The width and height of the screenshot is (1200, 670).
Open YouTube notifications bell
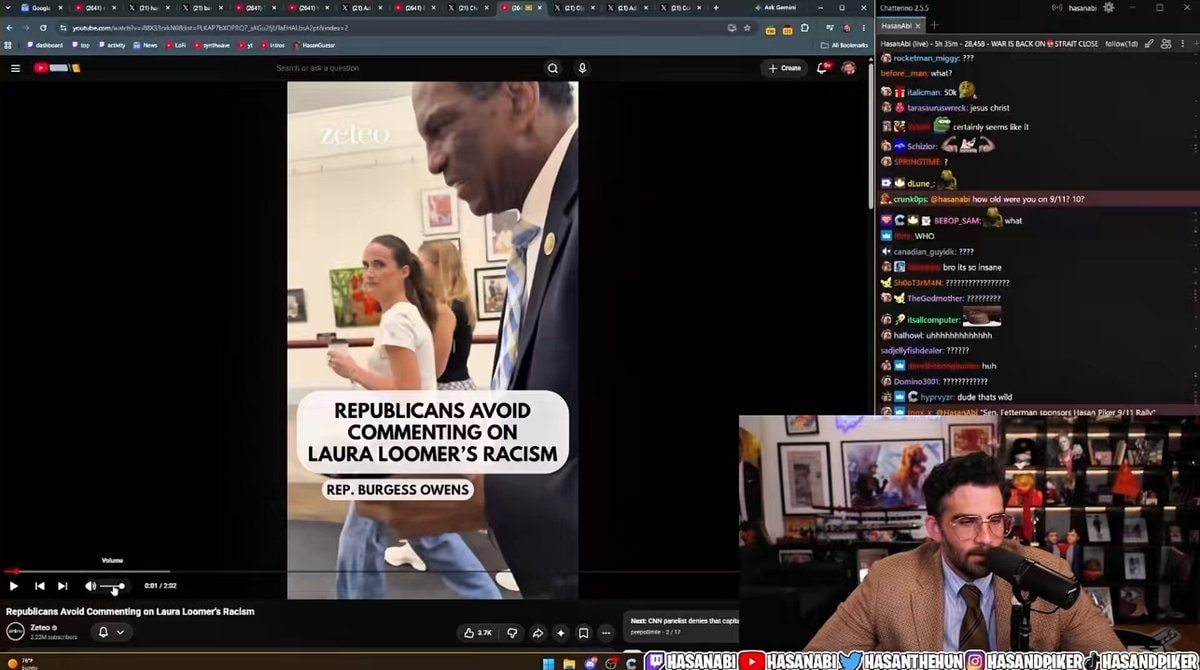pyautogui.click(x=822, y=68)
